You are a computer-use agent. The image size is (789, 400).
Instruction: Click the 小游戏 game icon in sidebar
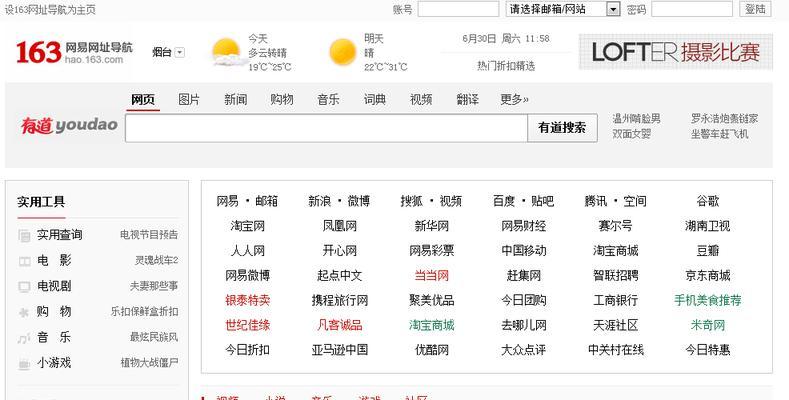(24, 364)
